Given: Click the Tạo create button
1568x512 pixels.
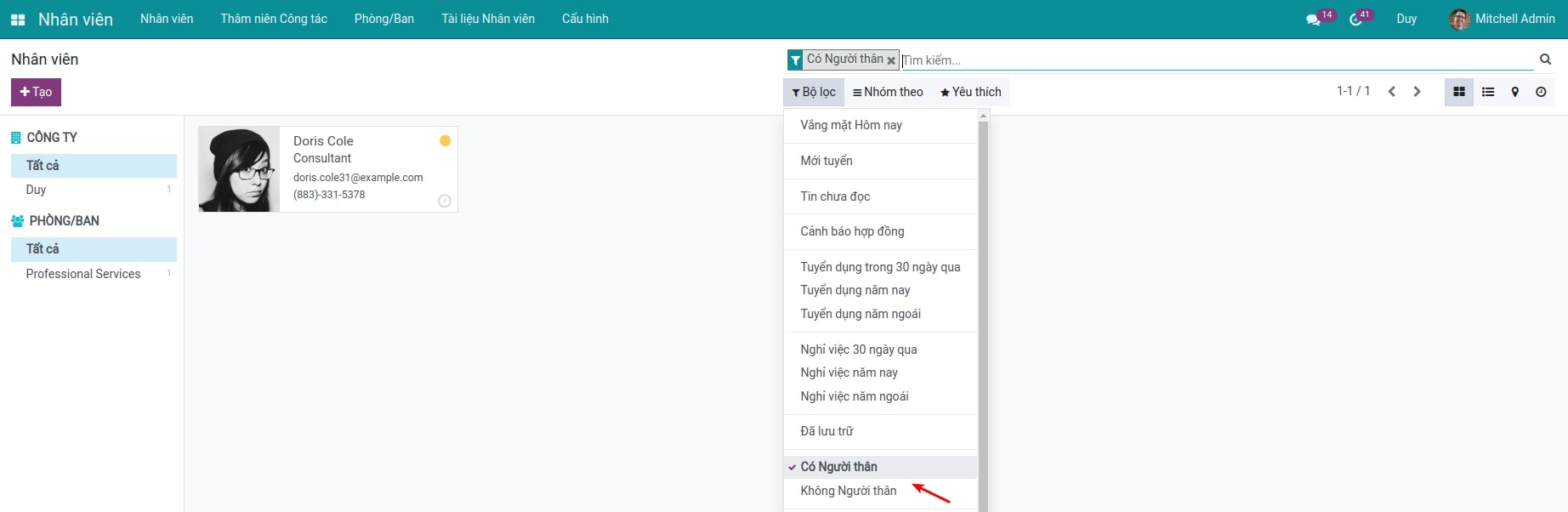Looking at the screenshot, I should [36, 92].
